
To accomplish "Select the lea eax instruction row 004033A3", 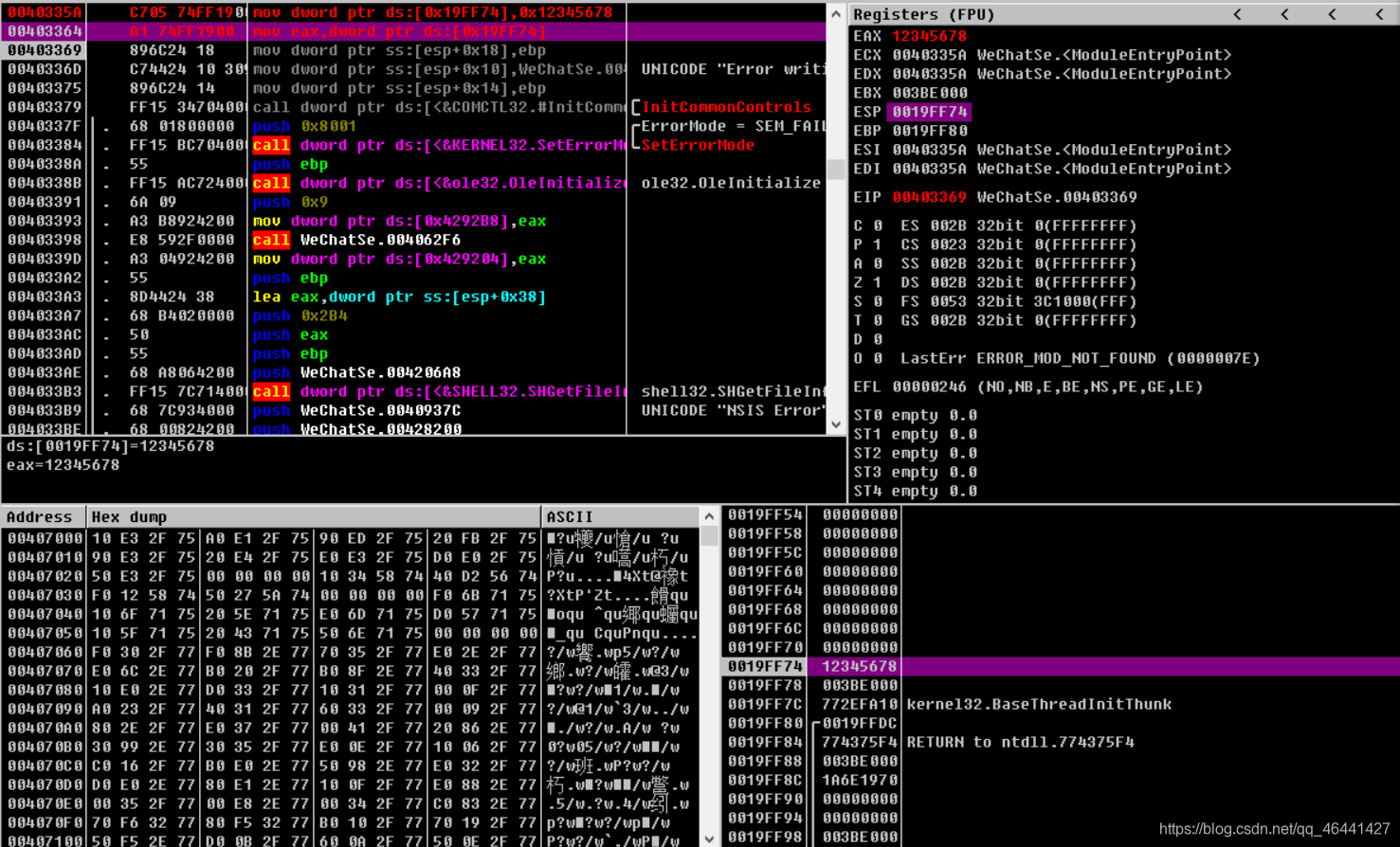I will click(413, 297).
